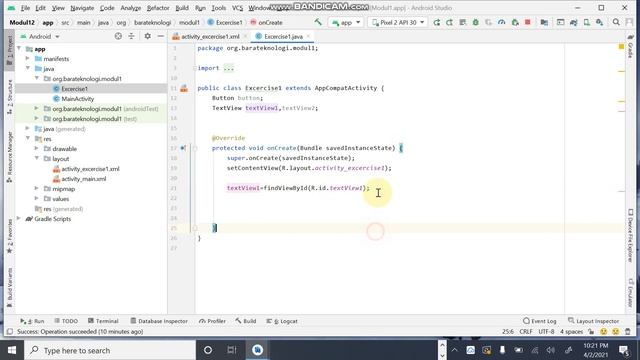Viewport: 640px width, 360px height.
Task: Toggle the Emulator tool window
Action: tap(631, 293)
